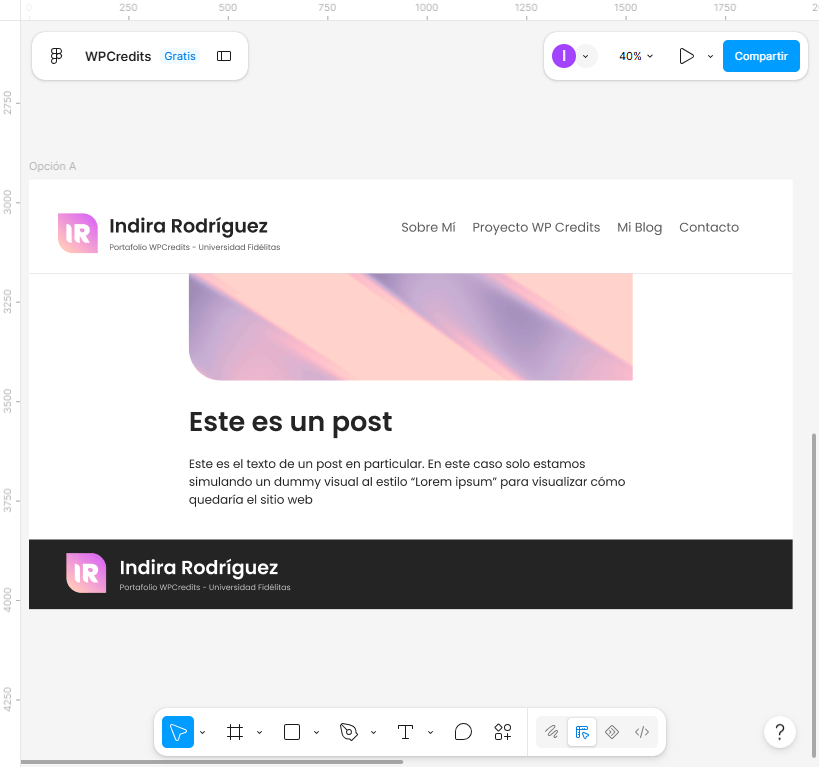Switch to Dev Mode code icon
The height and width of the screenshot is (767, 819).
(x=642, y=731)
